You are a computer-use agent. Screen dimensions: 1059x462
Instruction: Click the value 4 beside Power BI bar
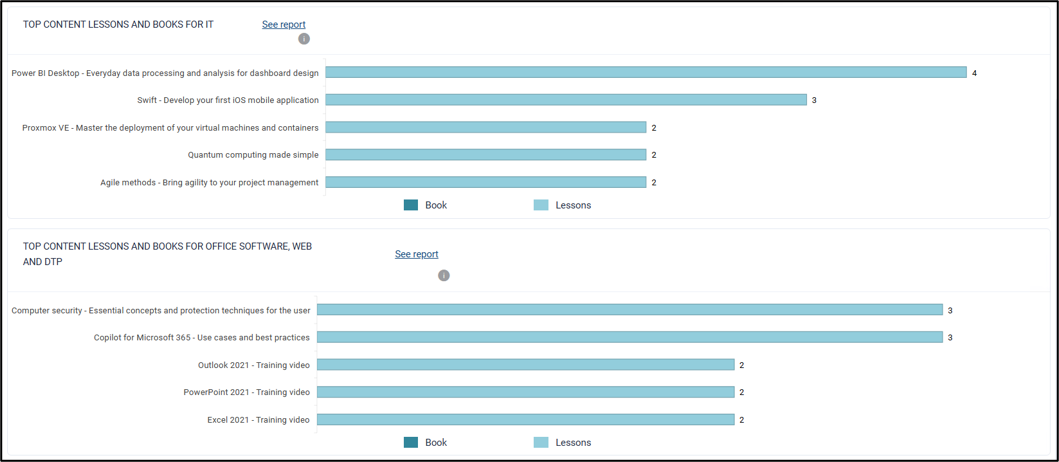point(975,73)
